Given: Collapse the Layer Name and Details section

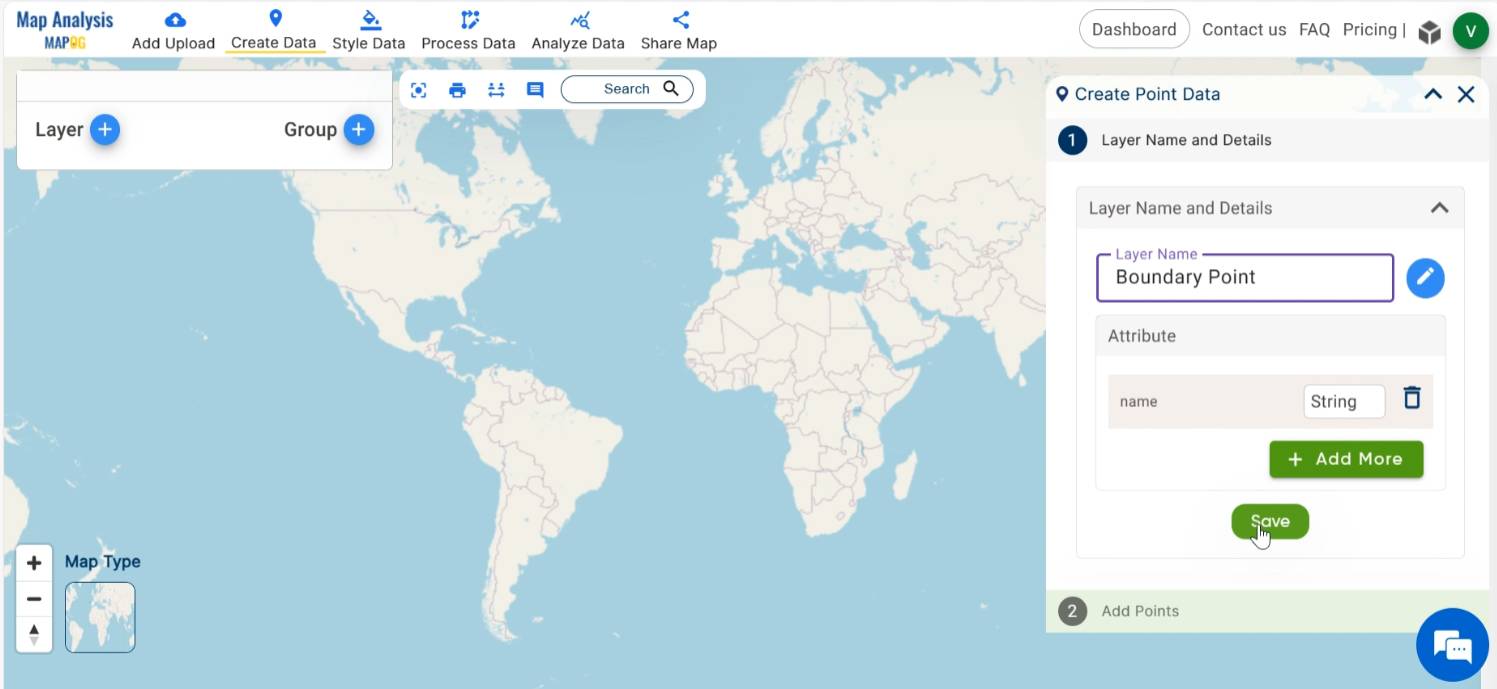Looking at the screenshot, I should coord(1439,208).
